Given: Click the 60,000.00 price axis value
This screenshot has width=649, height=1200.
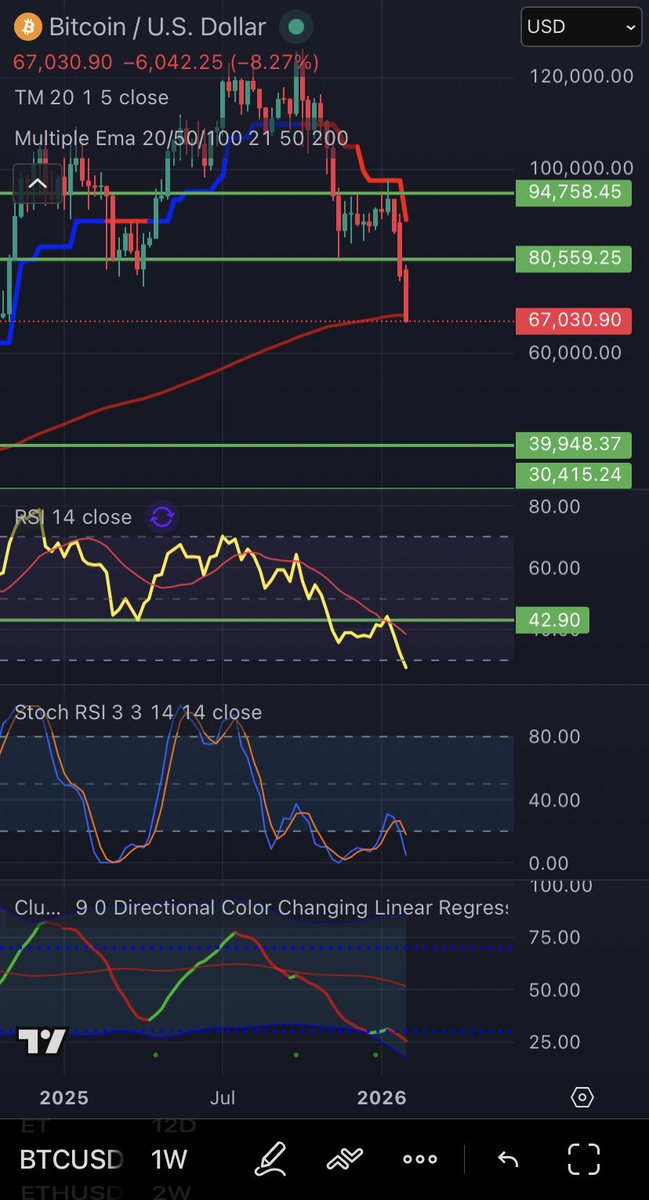Looking at the screenshot, I should (x=576, y=352).
